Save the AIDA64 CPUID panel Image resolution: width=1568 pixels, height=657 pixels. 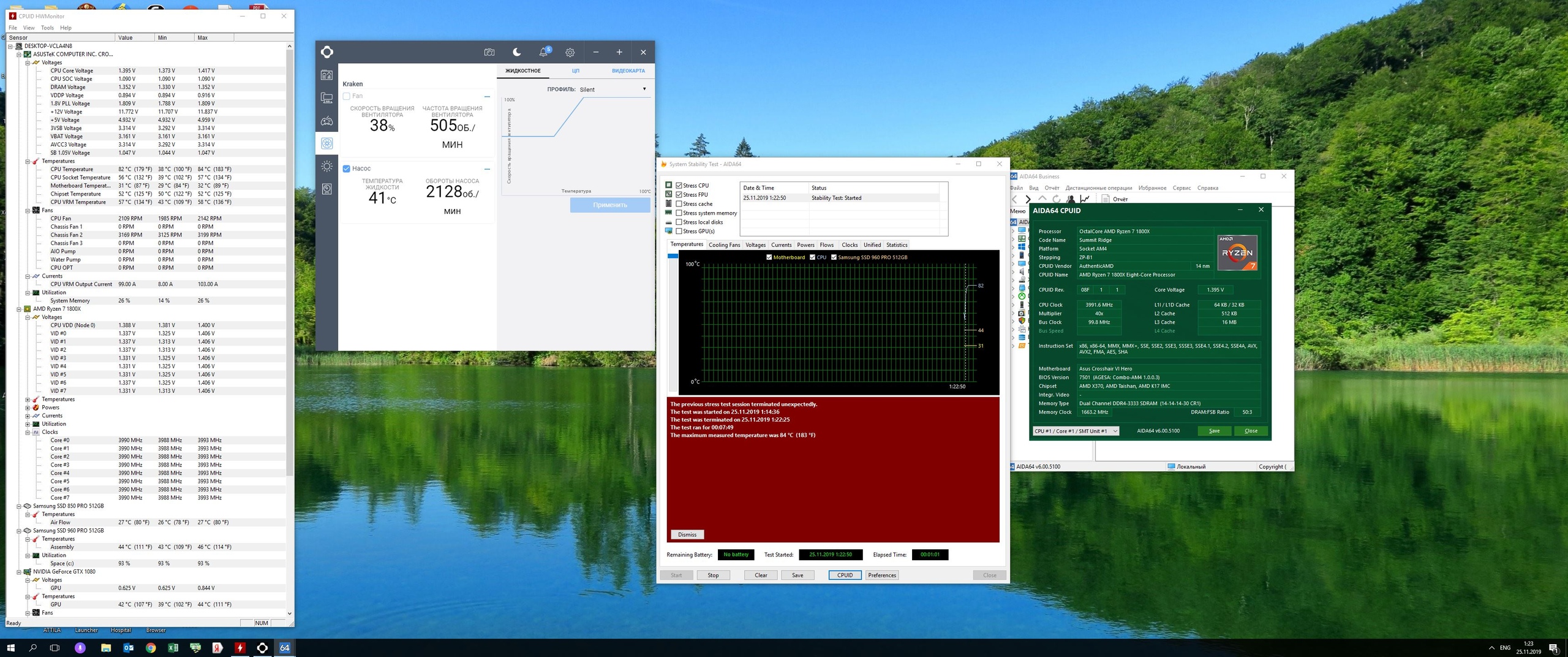pos(1214,431)
